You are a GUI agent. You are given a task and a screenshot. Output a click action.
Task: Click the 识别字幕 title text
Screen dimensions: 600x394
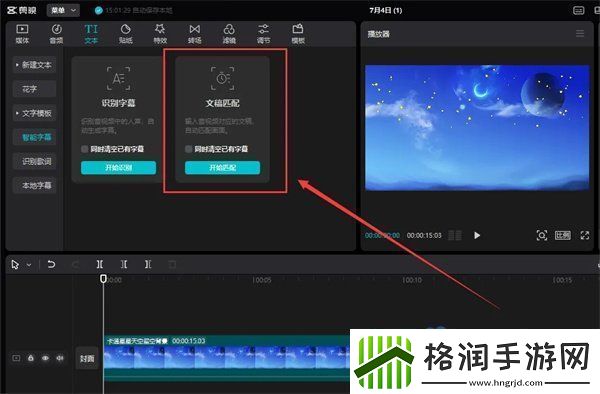(x=119, y=103)
